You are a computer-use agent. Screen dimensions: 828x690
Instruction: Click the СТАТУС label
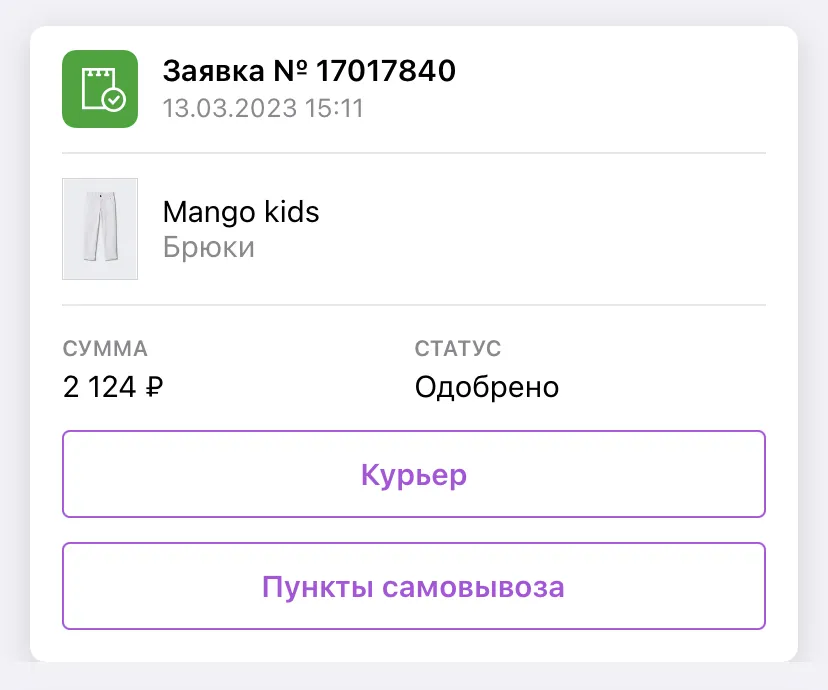pyautogui.click(x=458, y=349)
